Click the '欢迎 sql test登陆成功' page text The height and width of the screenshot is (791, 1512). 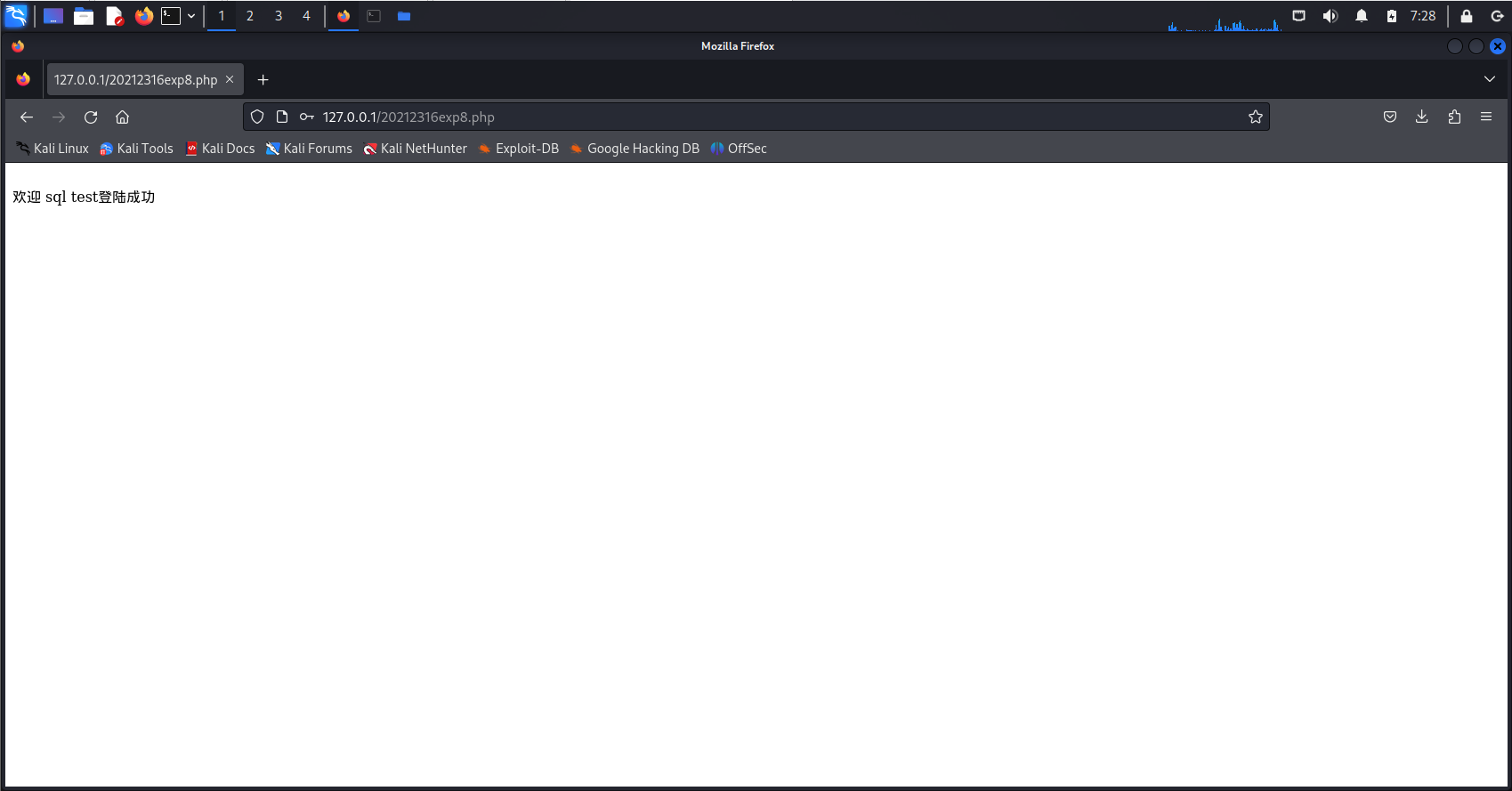[84, 197]
